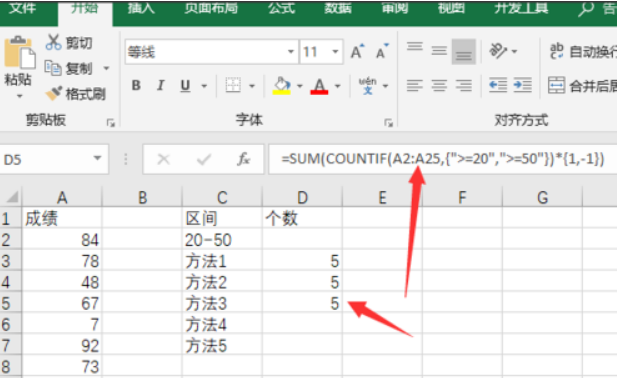617x378 pixels.
Task: Align text to middle of cell
Action: pyautogui.click(x=439, y=51)
